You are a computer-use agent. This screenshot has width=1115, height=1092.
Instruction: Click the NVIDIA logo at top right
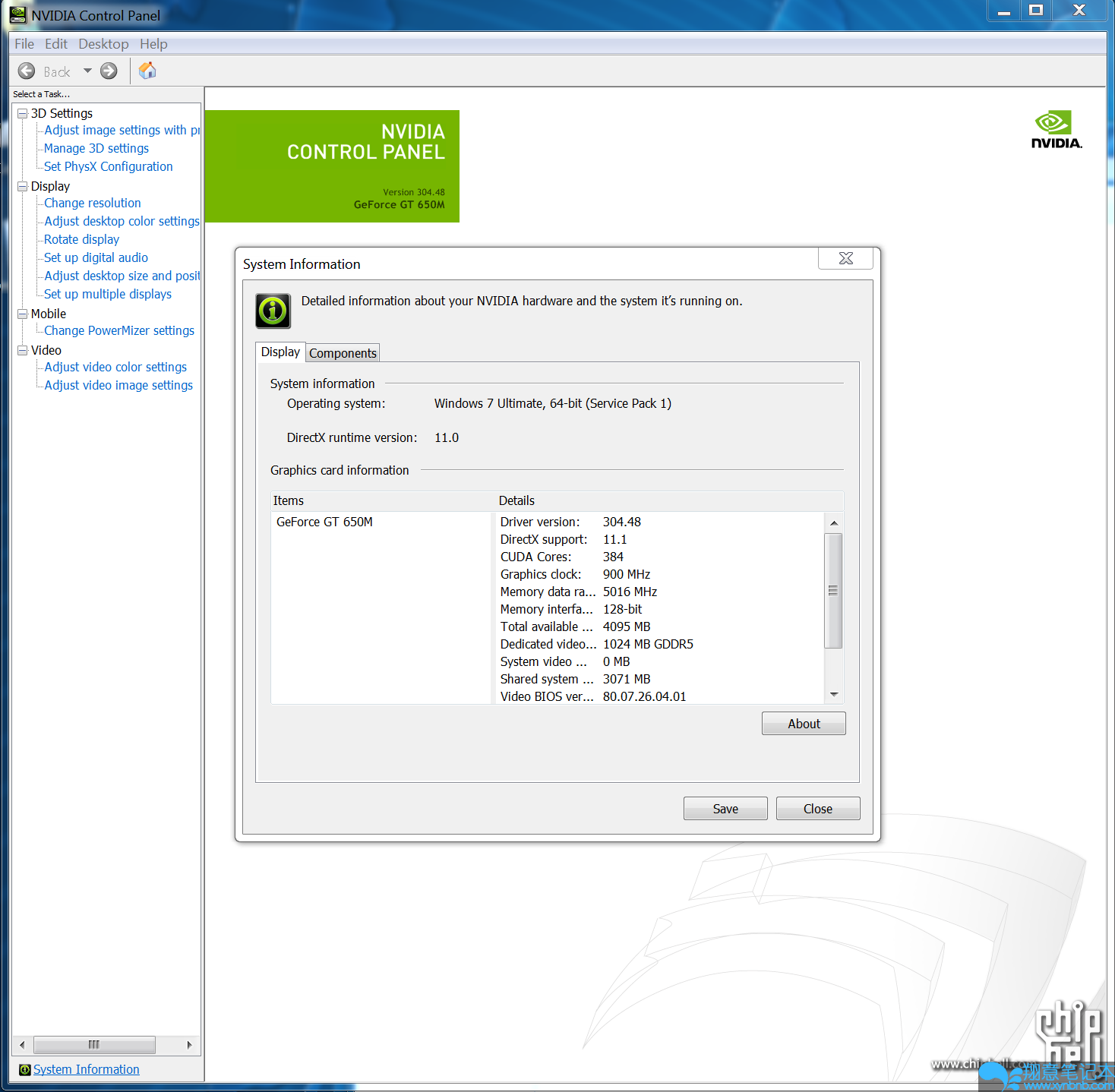(1056, 130)
